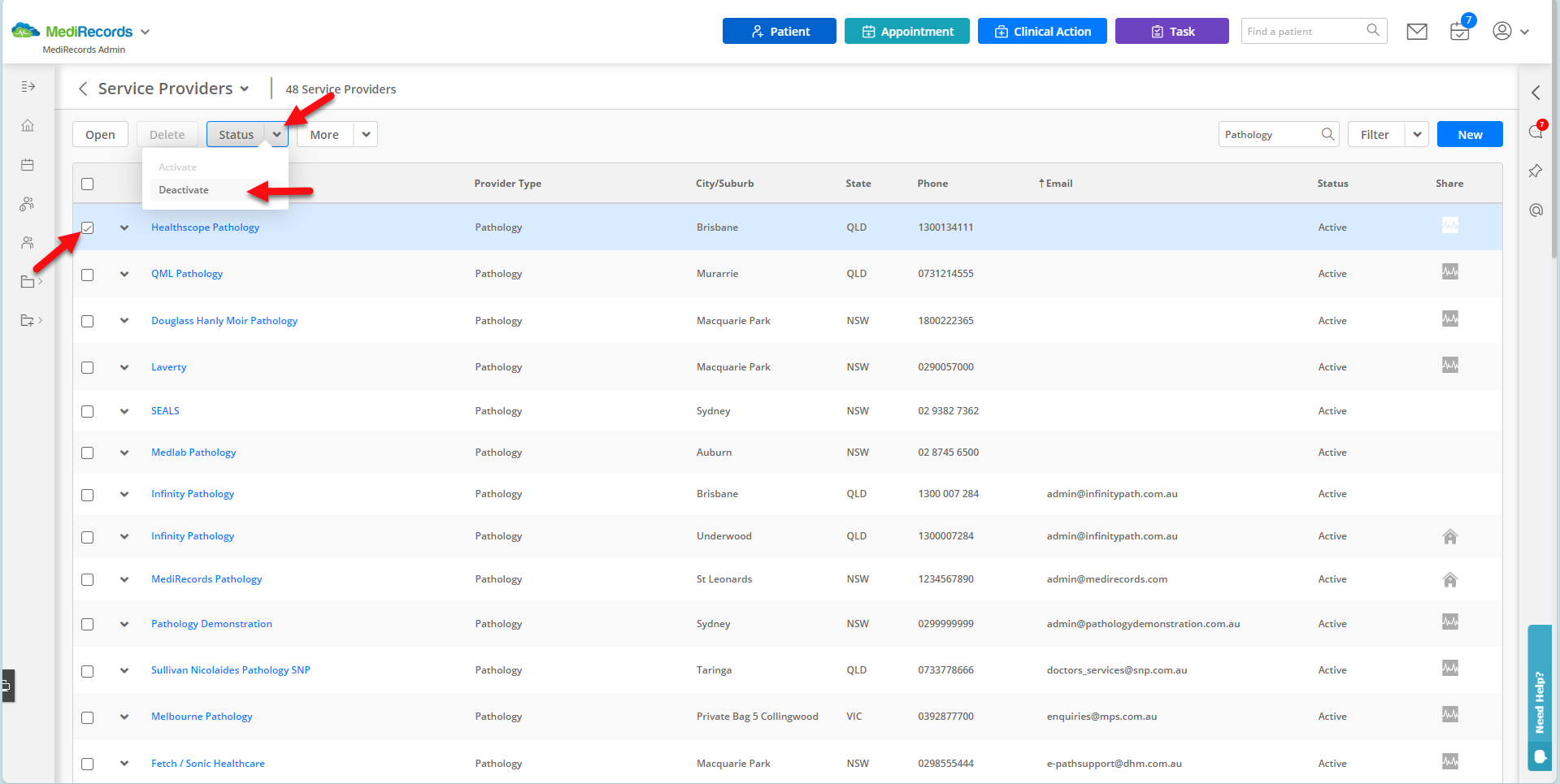Viewport: 1560px width, 784px height.
Task: Click the search magnifier in Find a patient
Action: point(1373,30)
